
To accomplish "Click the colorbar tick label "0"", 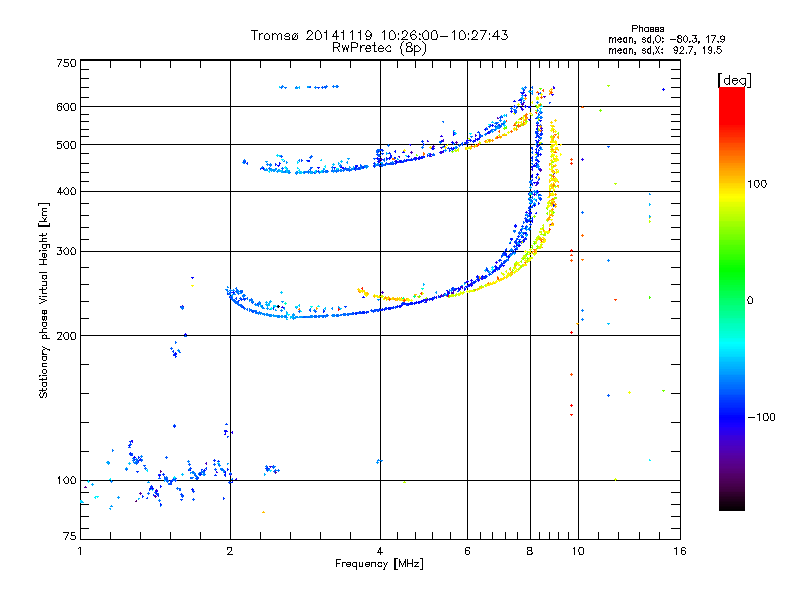I will [x=750, y=301].
